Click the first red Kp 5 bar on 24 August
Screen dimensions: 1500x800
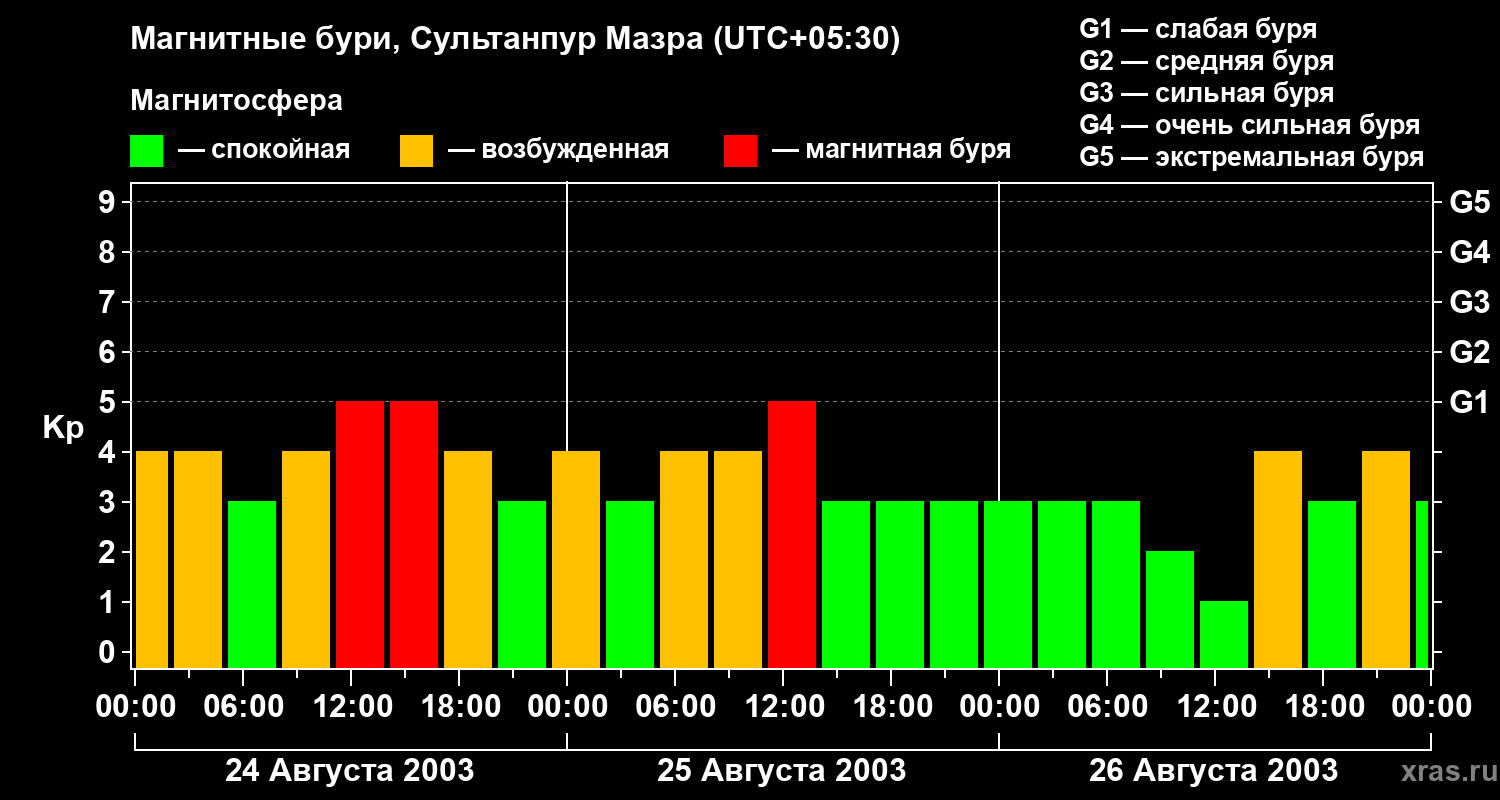tap(360, 534)
